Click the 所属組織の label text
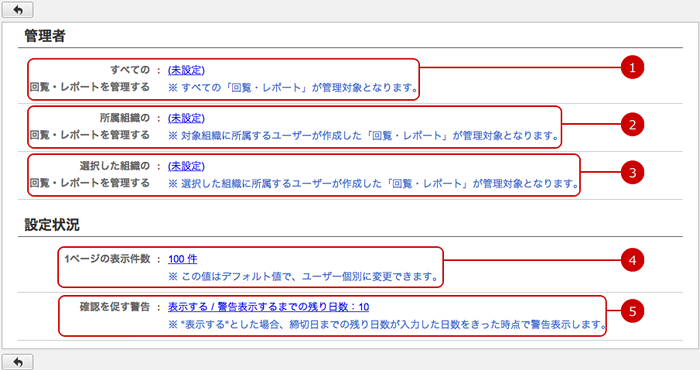The width and height of the screenshot is (700, 370). pos(125,118)
